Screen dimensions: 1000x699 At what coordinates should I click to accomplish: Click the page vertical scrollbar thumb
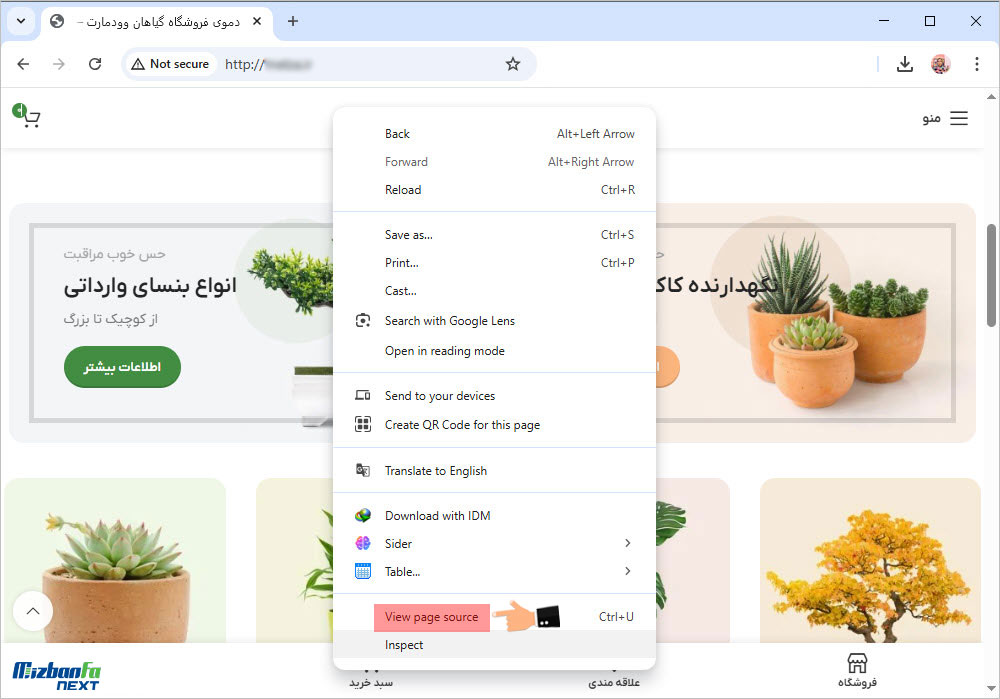pos(991,275)
